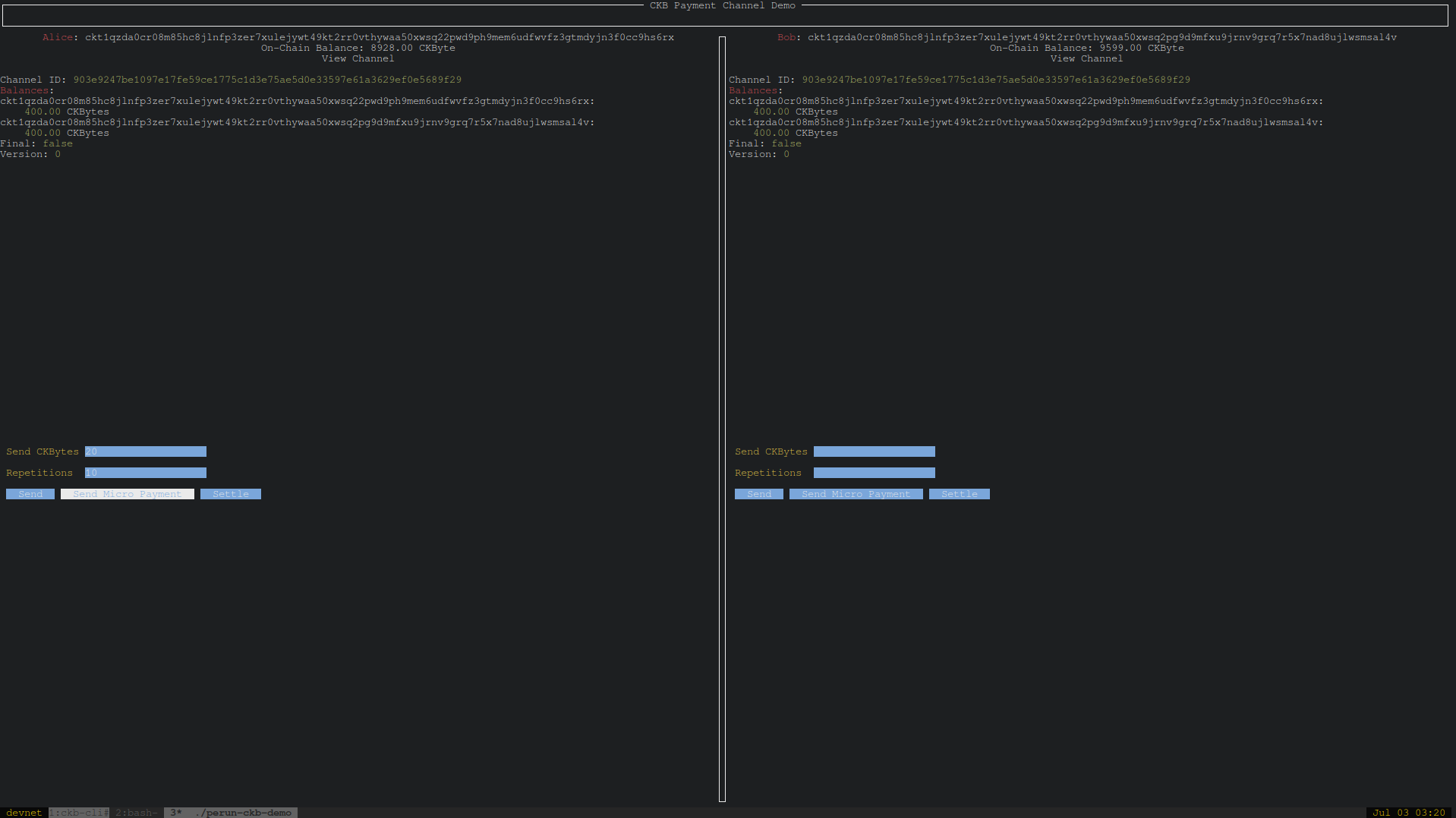Click Repetitions label in Bob's panel
The width and height of the screenshot is (1456, 818).
768,473
